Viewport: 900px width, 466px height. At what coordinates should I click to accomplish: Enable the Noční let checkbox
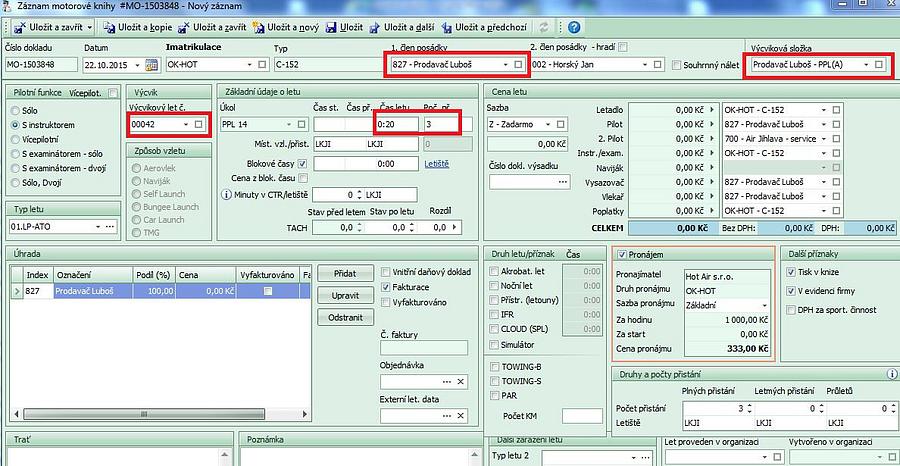pos(494,285)
